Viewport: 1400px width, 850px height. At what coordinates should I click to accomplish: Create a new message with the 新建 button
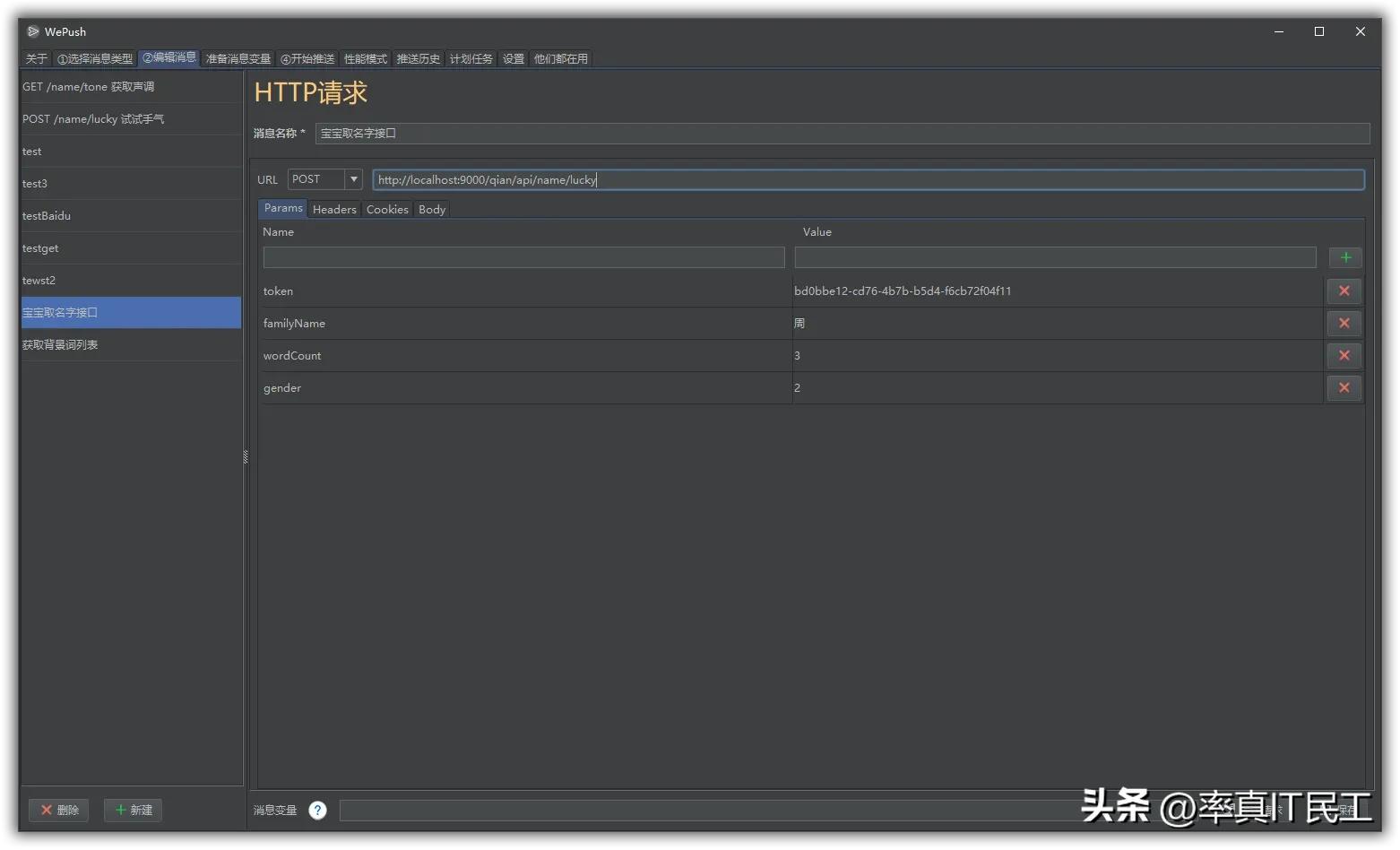pyautogui.click(x=133, y=810)
